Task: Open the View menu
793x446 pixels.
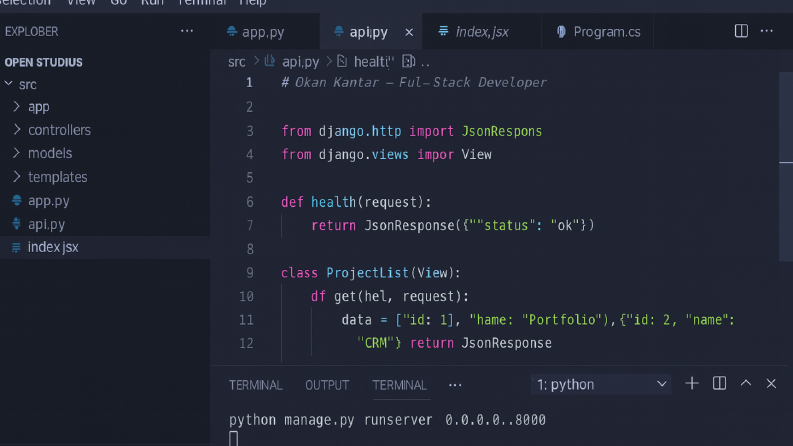Action: click(x=81, y=3)
